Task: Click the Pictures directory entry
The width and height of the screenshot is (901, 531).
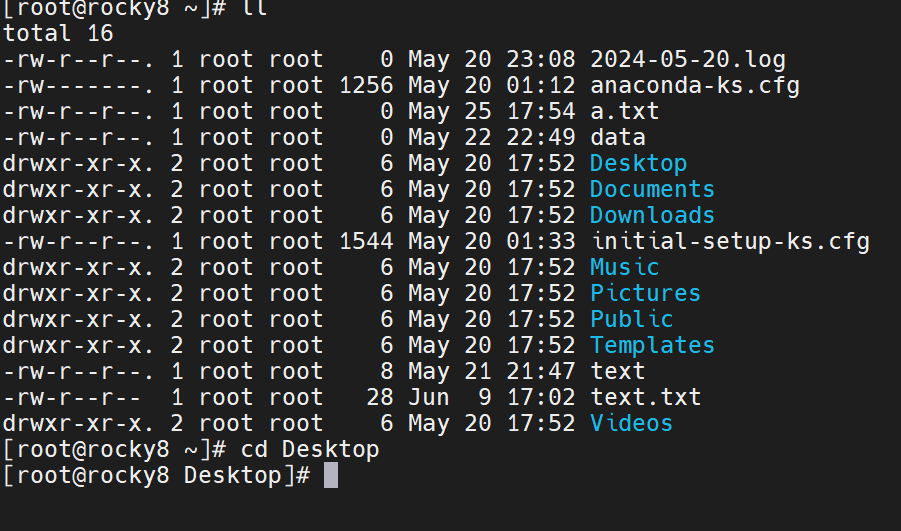Action: (645, 293)
